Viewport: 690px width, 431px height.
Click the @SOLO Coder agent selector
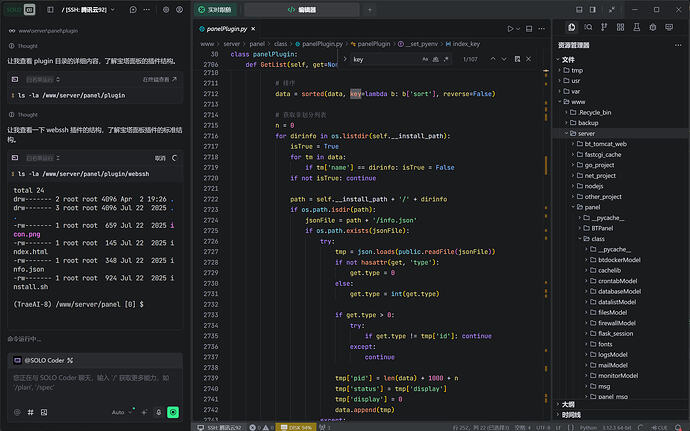(x=44, y=360)
